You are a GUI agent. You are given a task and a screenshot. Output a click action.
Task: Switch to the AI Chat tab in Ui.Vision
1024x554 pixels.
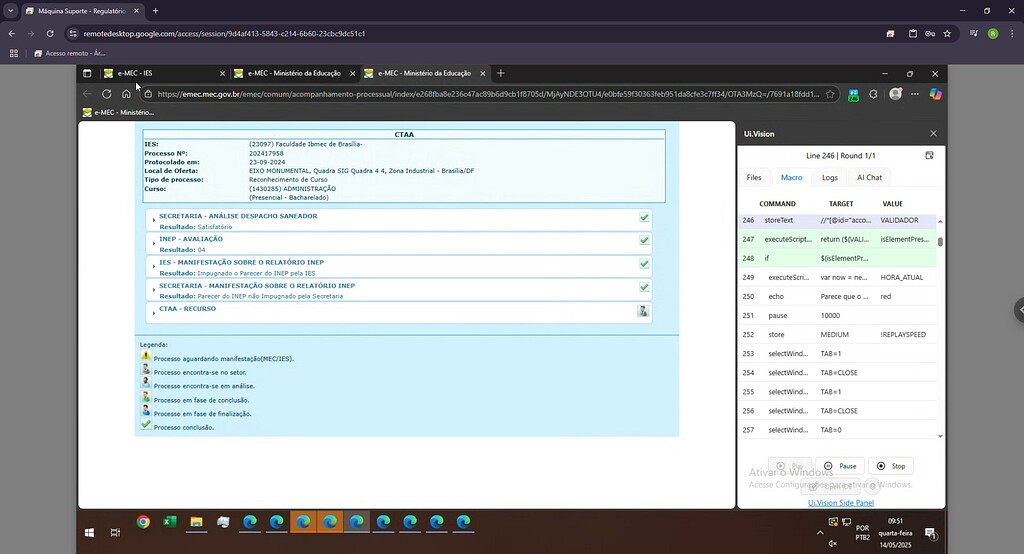coord(869,178)
